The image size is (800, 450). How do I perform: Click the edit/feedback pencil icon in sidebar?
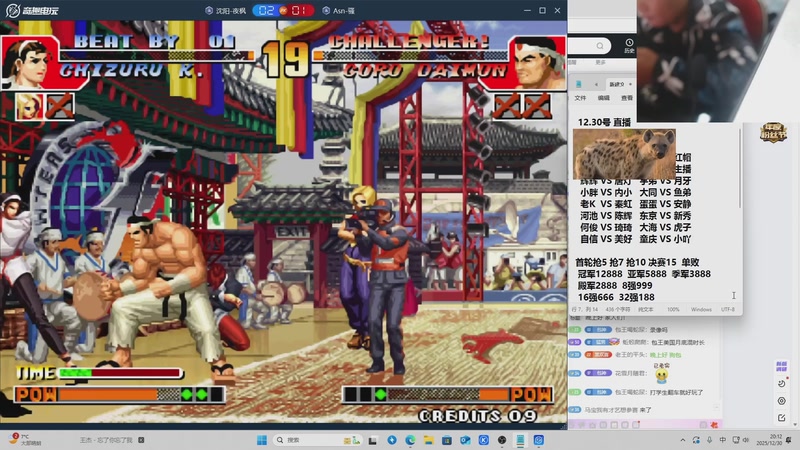781,418
